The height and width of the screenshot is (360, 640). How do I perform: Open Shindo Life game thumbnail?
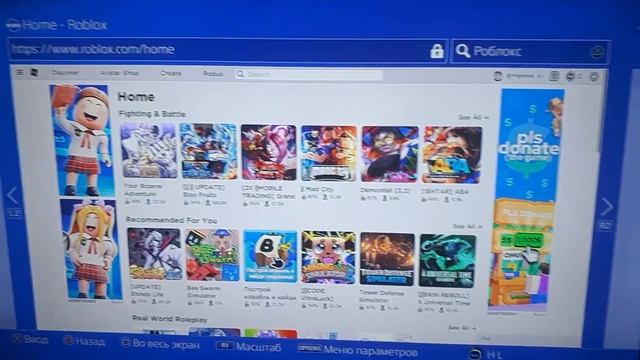tap(154, 254)
